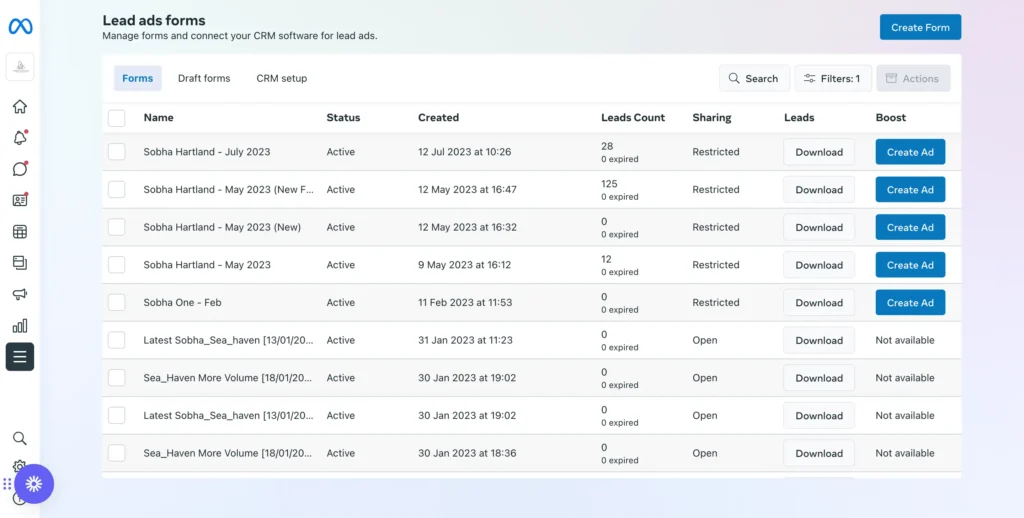Open the megaphone Ads icon
Screen dimensions: 1024x518
20,294
